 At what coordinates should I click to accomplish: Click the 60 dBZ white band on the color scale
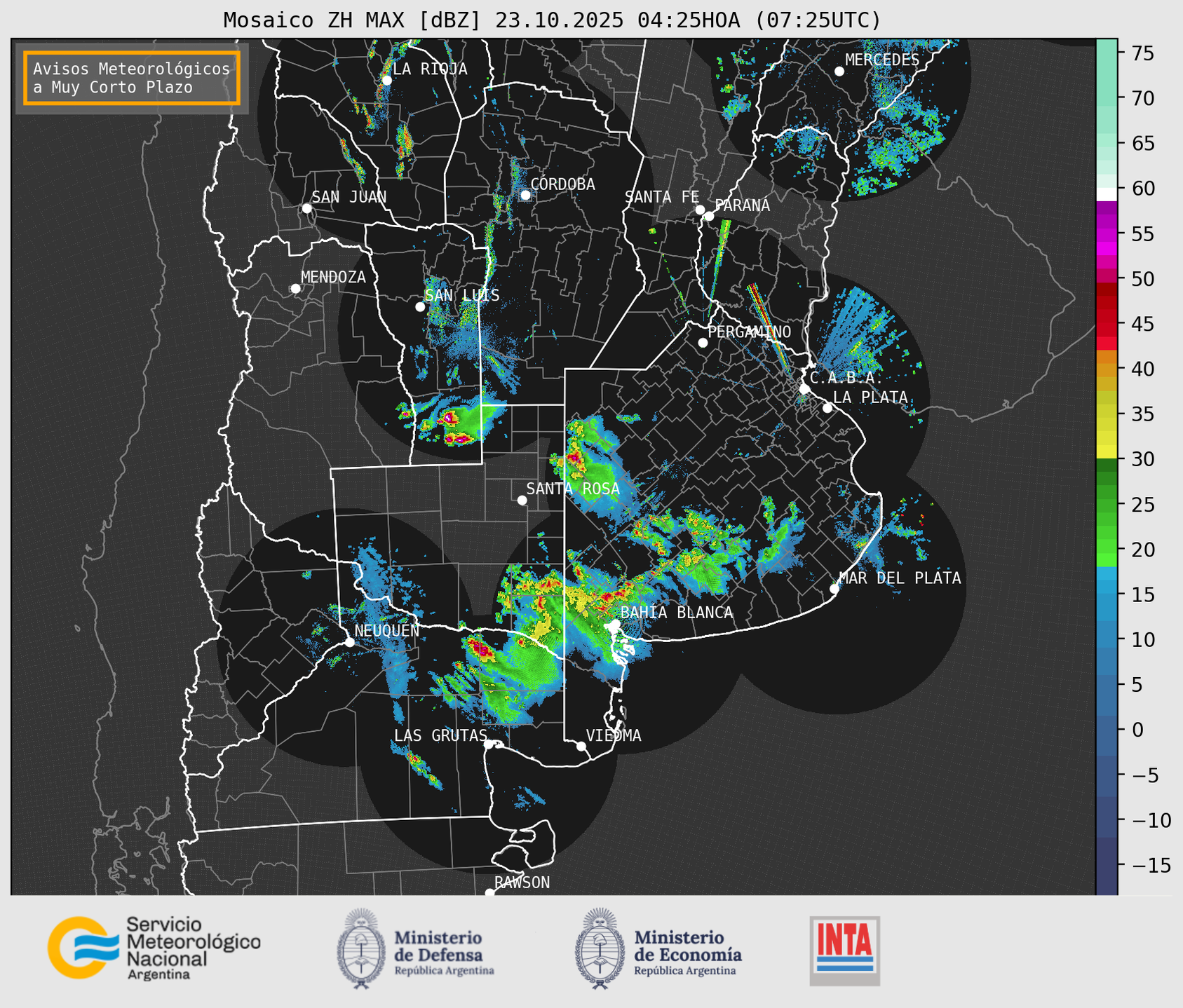1107,194
